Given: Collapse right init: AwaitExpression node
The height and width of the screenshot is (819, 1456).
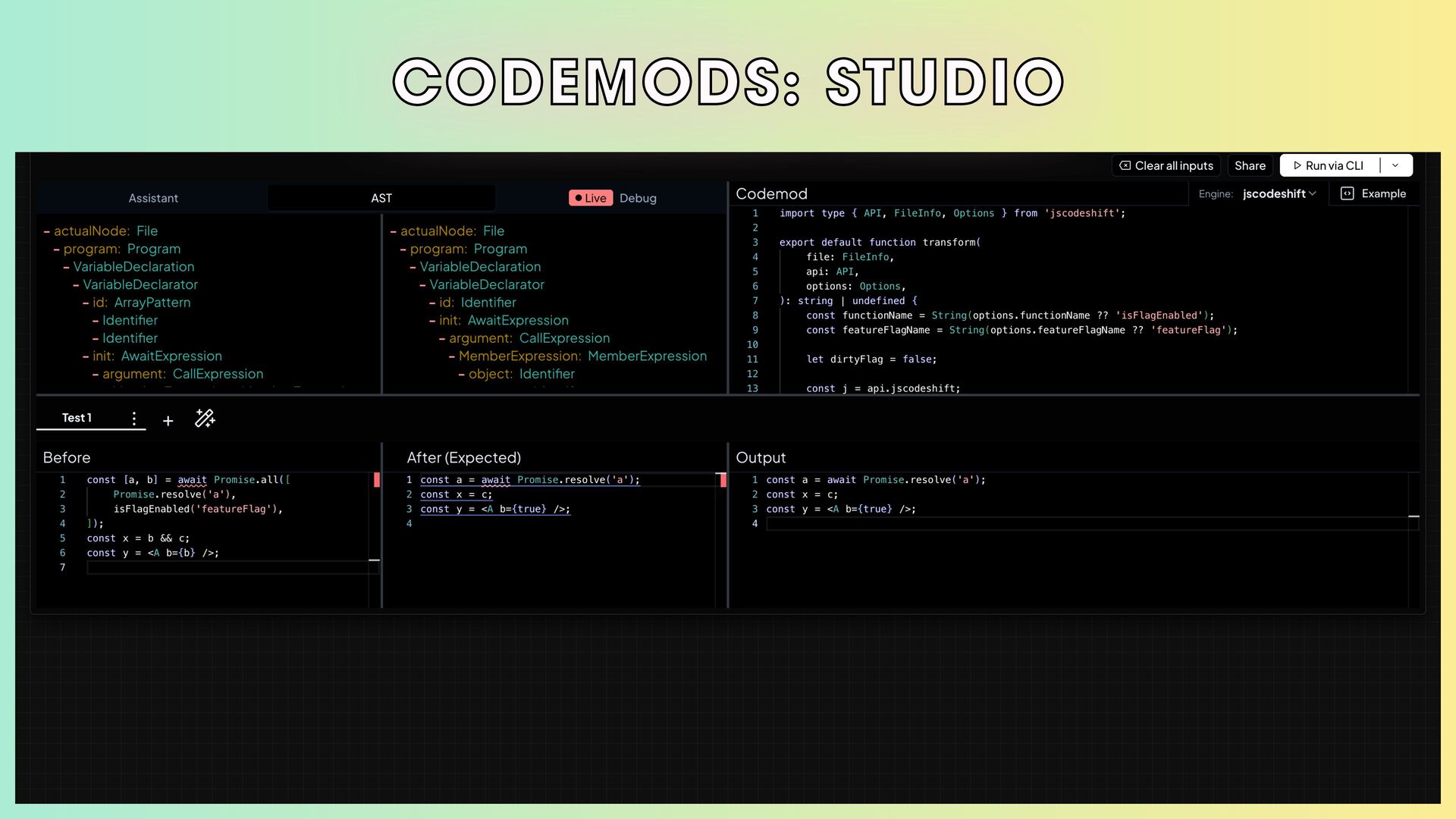Looking at the screenshot, I should pyautogui.click(x=432, y=321).
